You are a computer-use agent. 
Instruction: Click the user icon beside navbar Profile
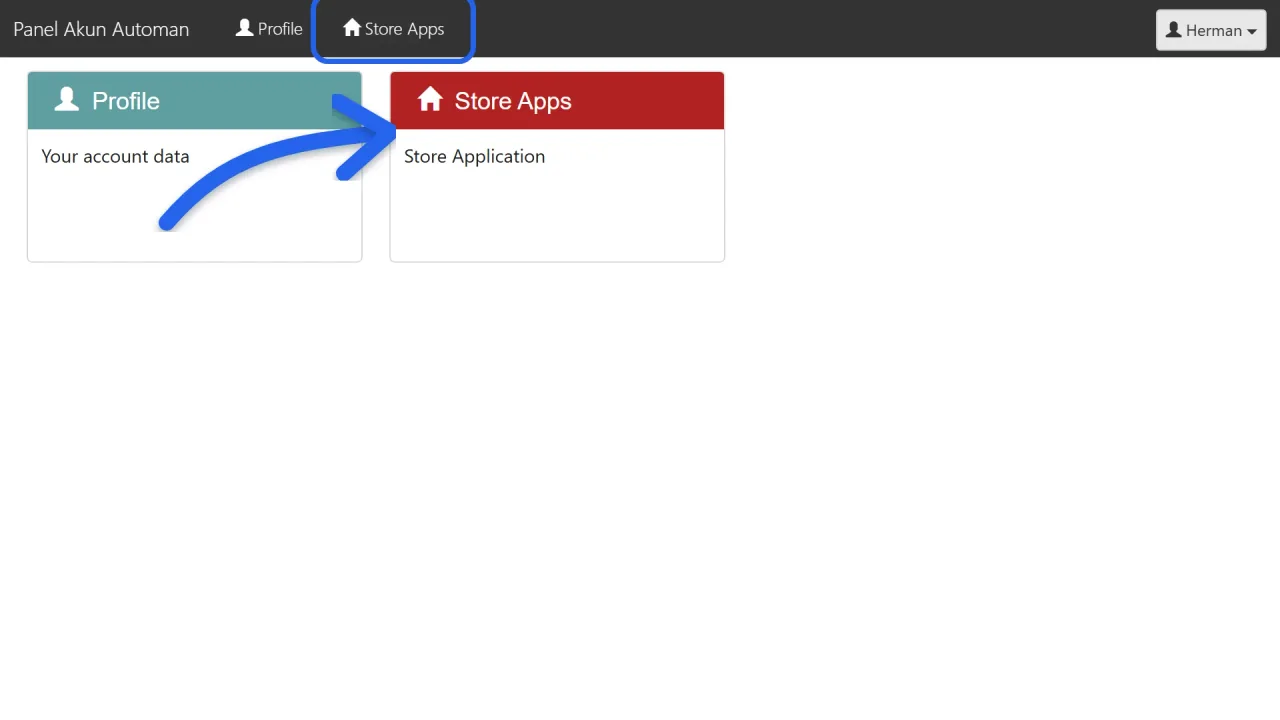click(x=244, y=28)
